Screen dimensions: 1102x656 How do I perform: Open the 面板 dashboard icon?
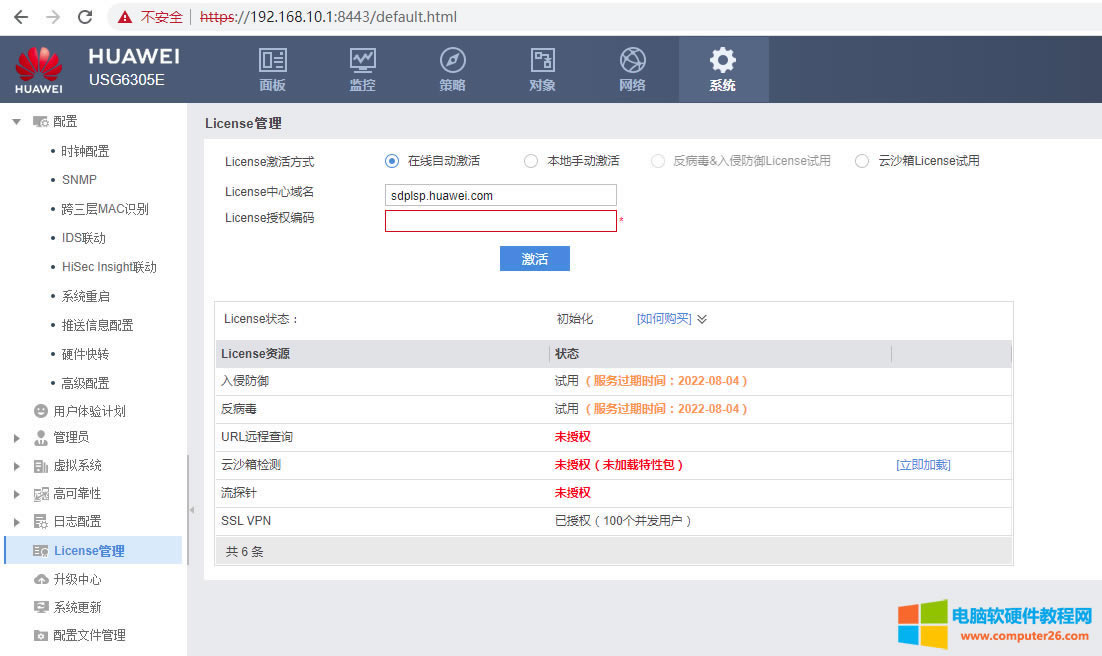[272, 60]
